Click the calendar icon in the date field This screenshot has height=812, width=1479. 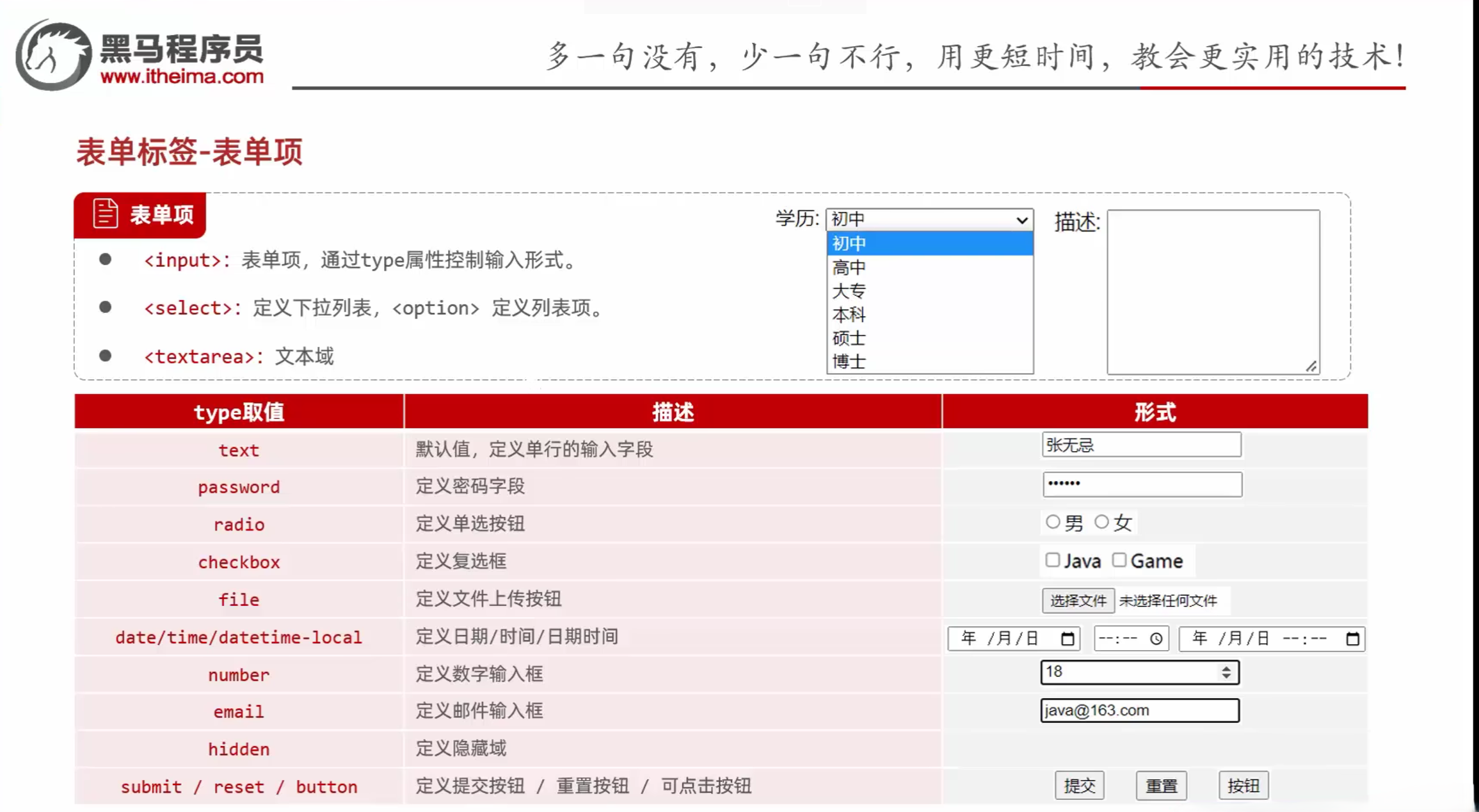pyautogui.click(x=1066, y=638)
